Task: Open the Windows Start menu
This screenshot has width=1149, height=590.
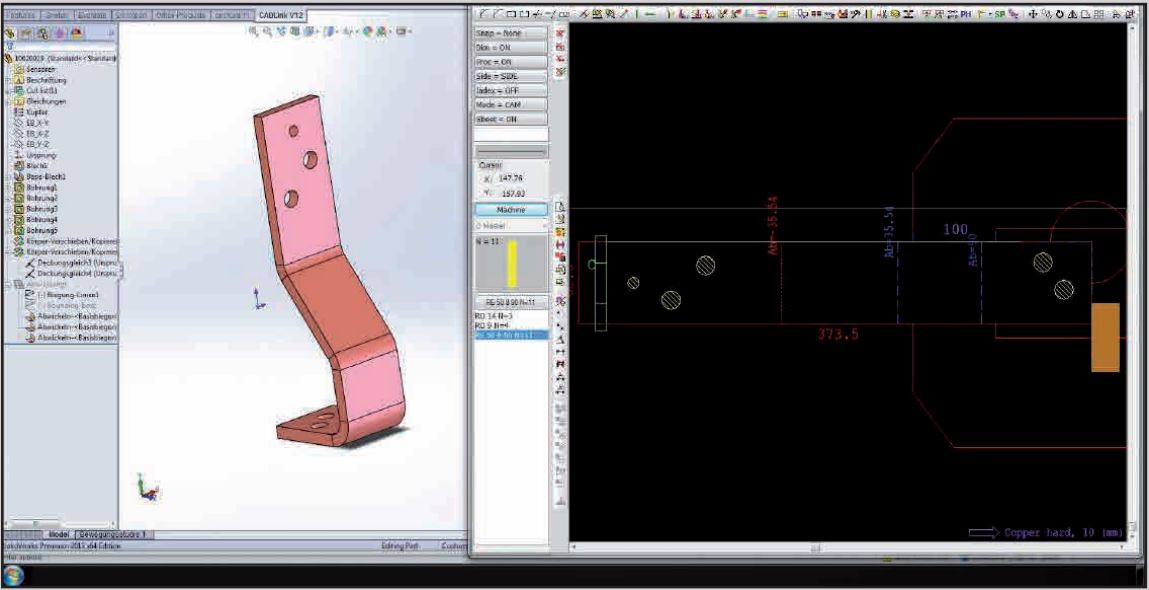Action: (13, 576)
